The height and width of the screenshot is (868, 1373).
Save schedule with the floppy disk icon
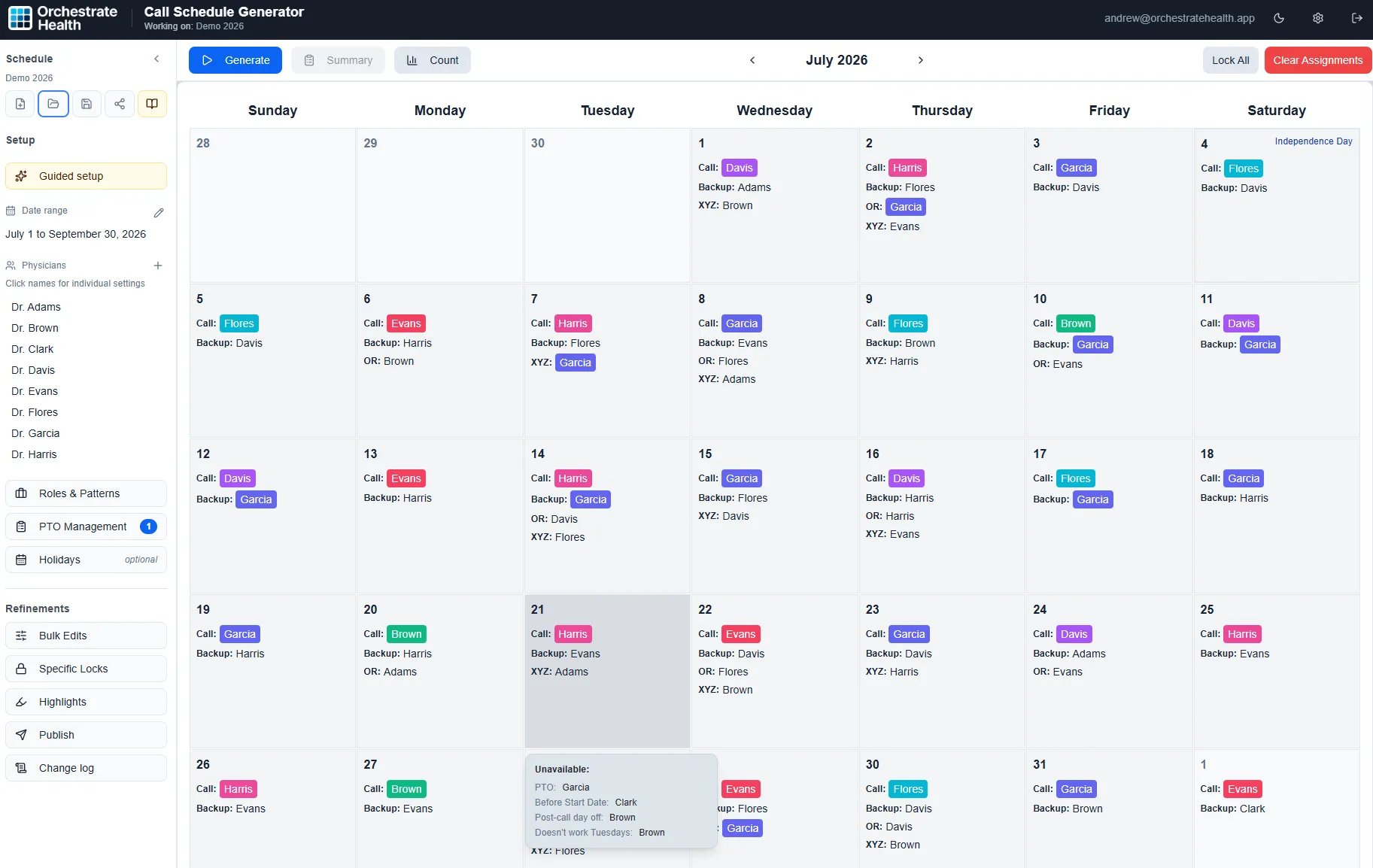coord(87,104)
